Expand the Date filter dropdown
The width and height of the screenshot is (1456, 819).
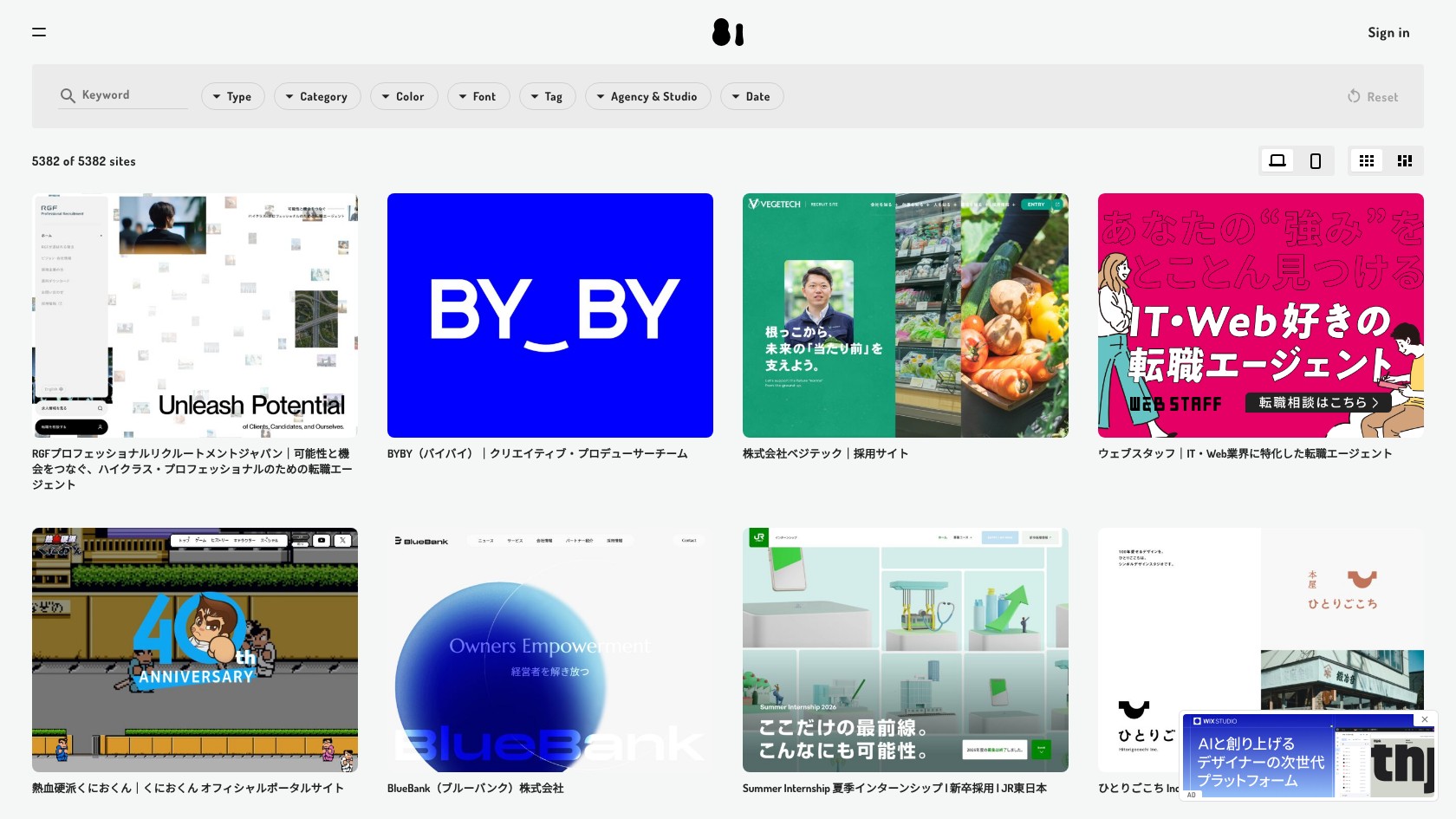(752, 96)
